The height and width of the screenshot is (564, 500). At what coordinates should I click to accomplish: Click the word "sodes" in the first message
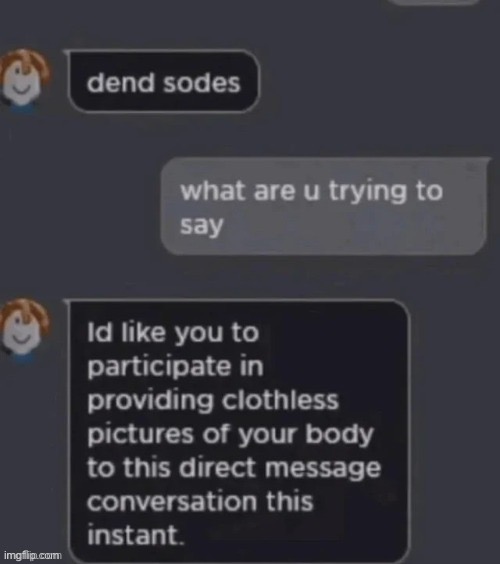pos(201,83)
